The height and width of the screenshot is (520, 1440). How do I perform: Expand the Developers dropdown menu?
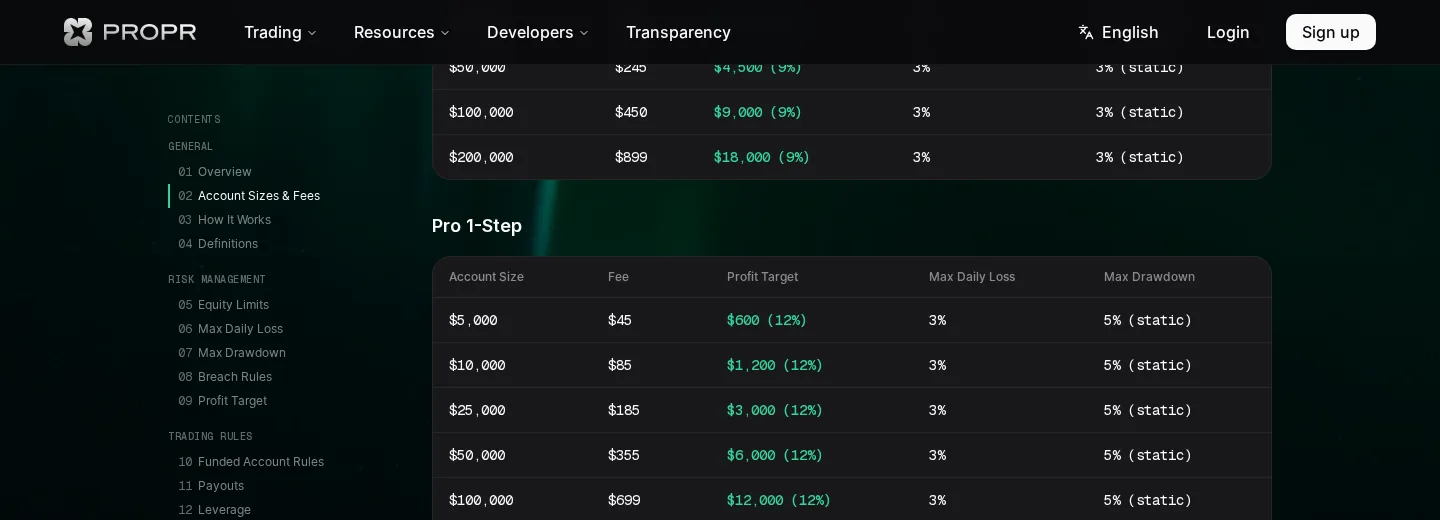(x=538, y=32)
